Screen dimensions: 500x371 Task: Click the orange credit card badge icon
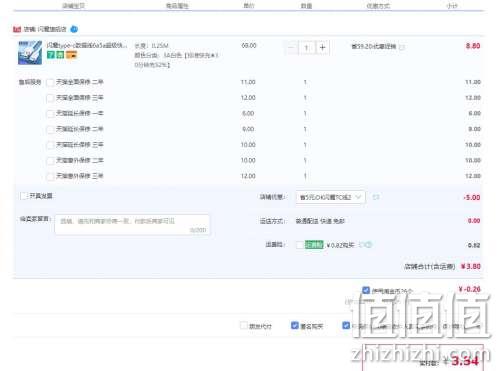pos(71,55)
